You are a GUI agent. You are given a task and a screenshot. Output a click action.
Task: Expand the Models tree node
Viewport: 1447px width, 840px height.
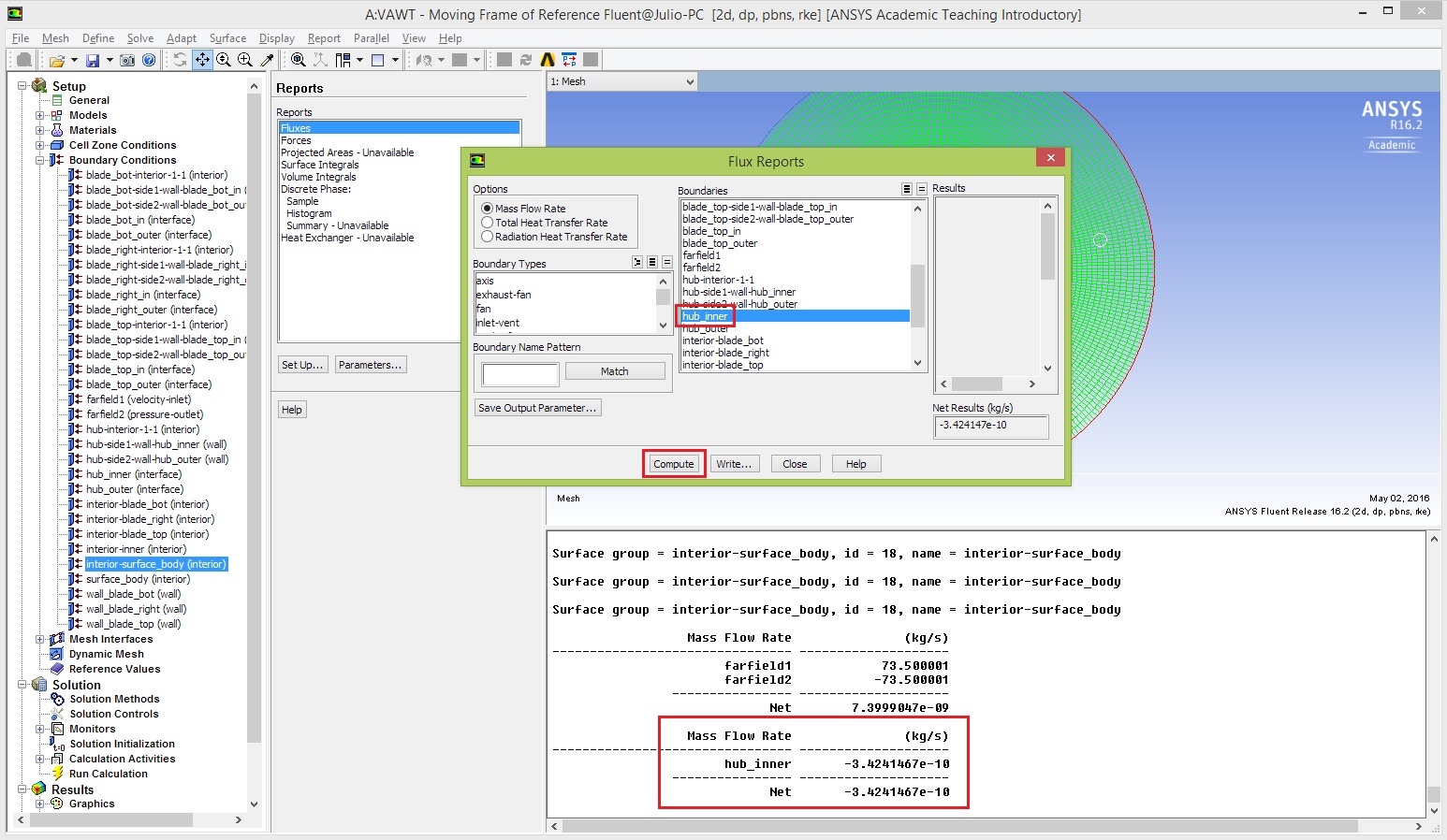[40, 115]
